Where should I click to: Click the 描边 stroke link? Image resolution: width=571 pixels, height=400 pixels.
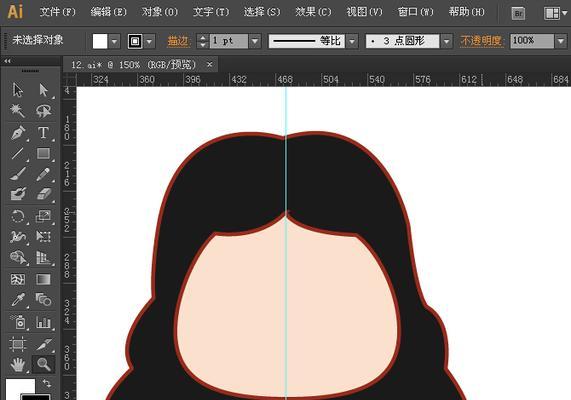[x=178, y=41]
